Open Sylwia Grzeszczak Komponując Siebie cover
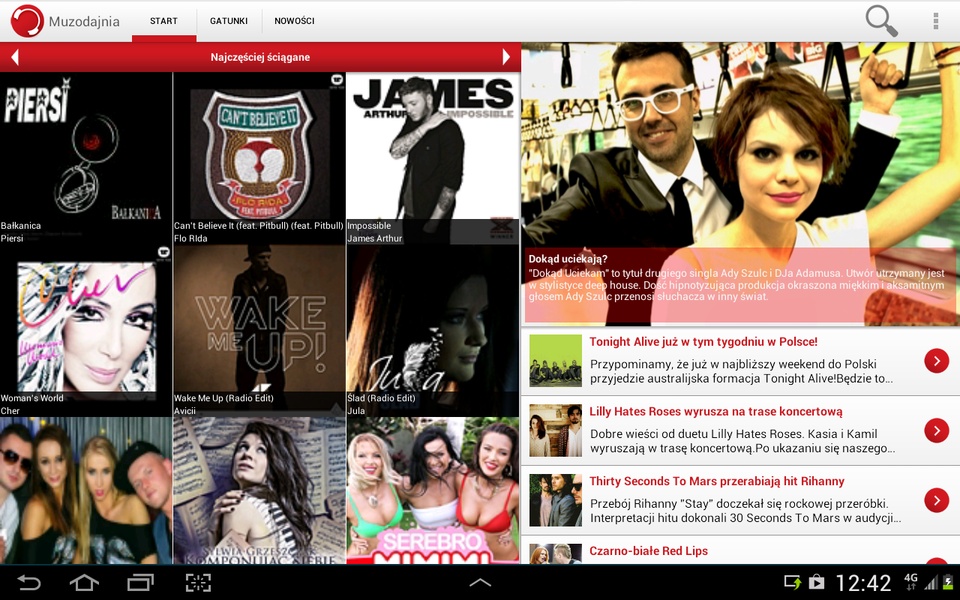 [260, 491]
